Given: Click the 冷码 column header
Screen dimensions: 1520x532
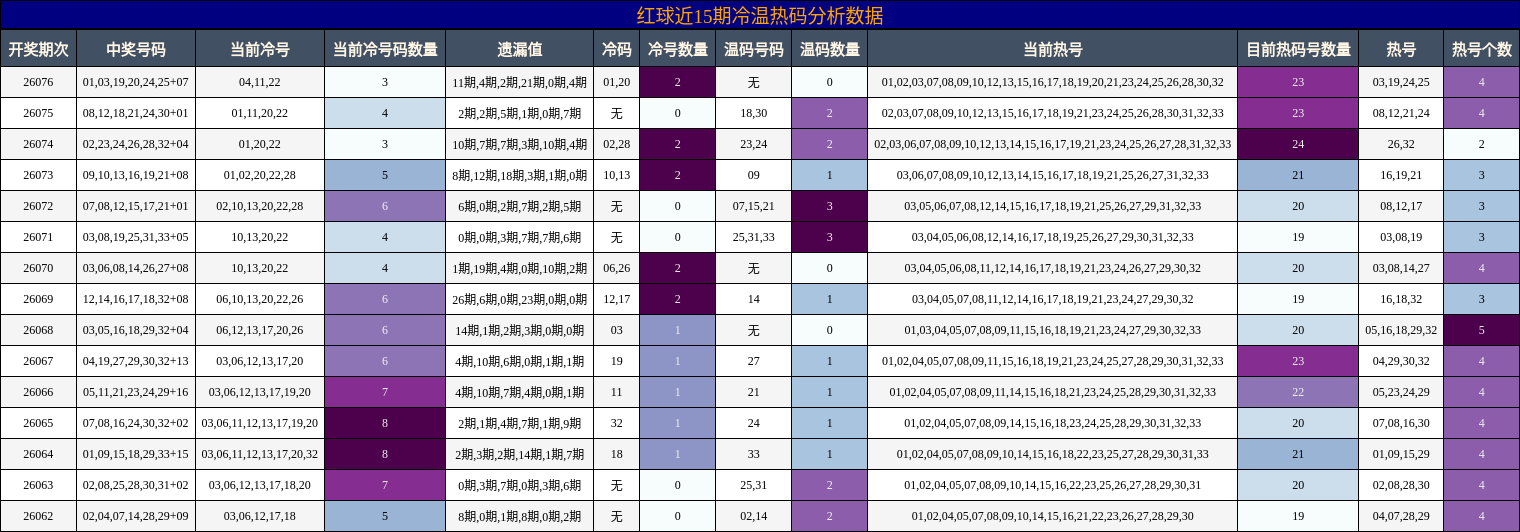Looking at the screenshot, I should click(x=617, y=49).
